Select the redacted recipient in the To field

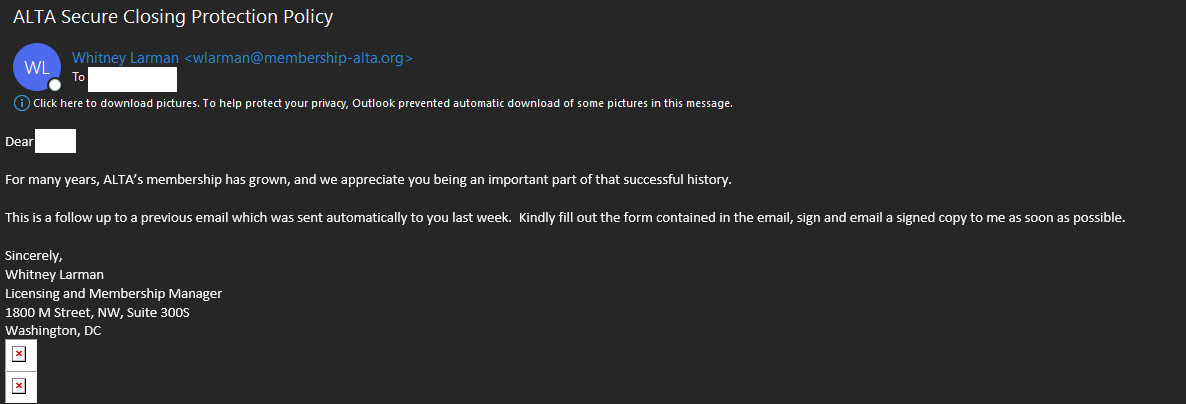point(134,78)
